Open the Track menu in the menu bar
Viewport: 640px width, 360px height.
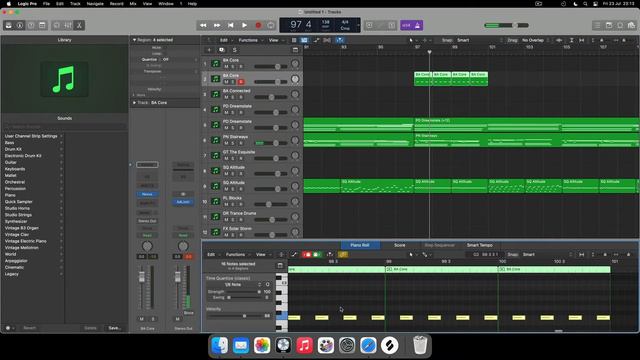tap(75, 4)
